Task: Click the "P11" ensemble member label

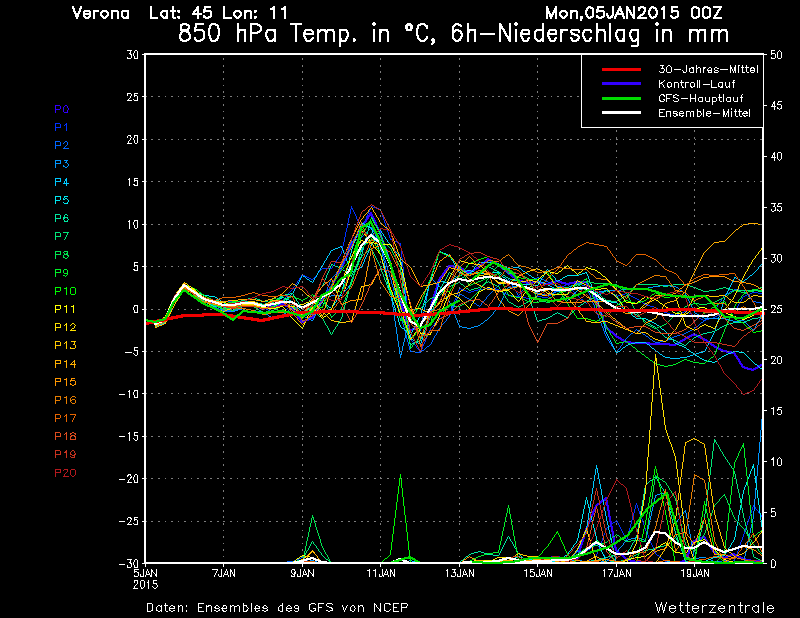Action: pos(65,309)
